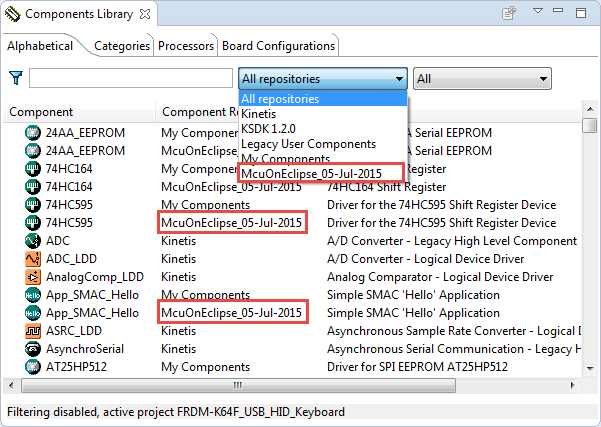This screenshot has height=427, width=601.
Task: Switch to Board Configurations tab
Action: 278,46
